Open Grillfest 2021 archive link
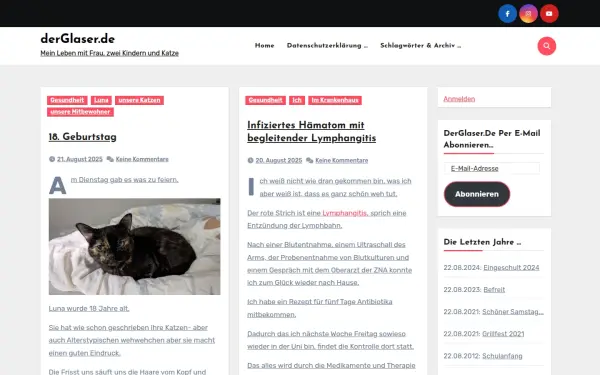 click(503, 334)
